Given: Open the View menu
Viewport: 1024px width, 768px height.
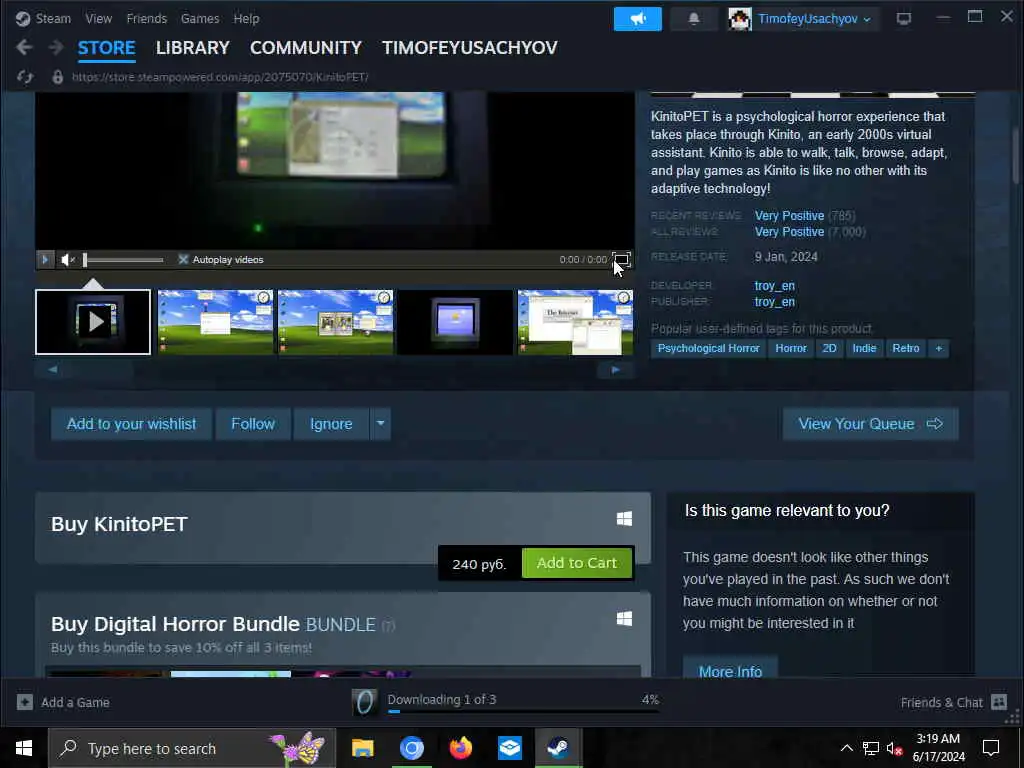Looking at the screenshot, I should [99, 18].
